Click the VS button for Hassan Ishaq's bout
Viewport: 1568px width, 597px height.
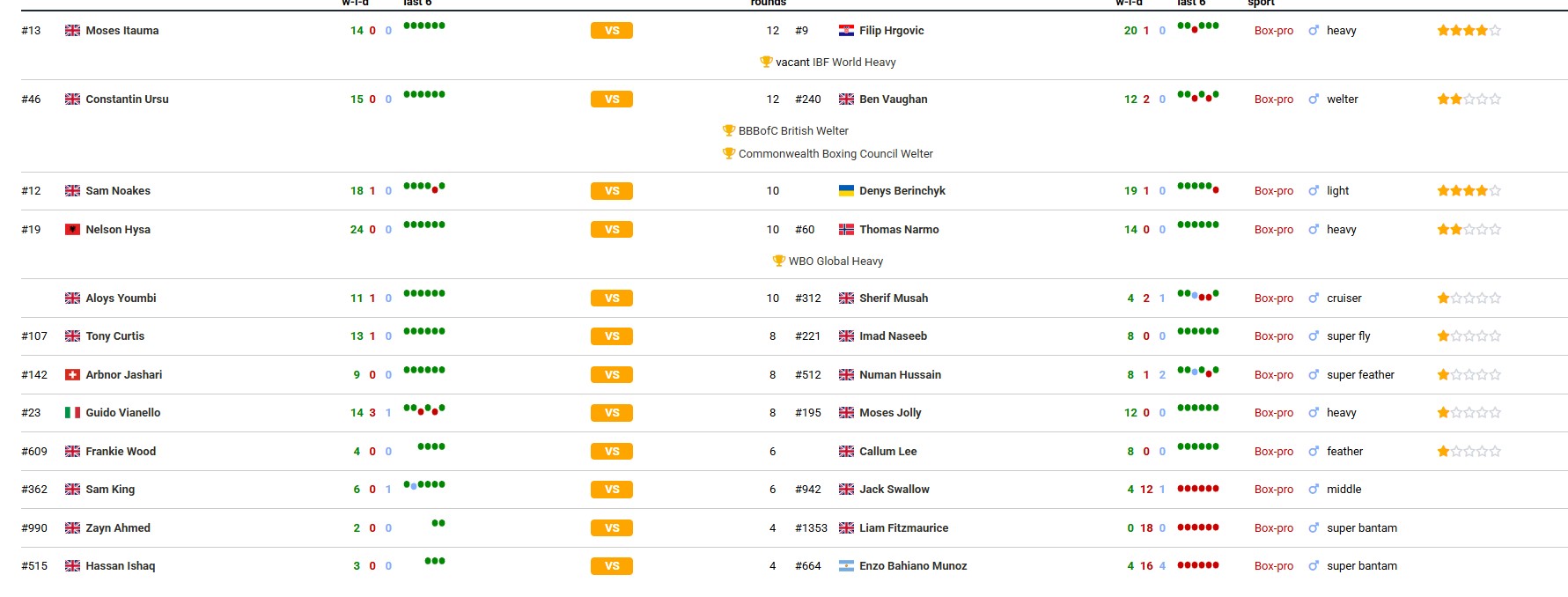pos(612,566)
